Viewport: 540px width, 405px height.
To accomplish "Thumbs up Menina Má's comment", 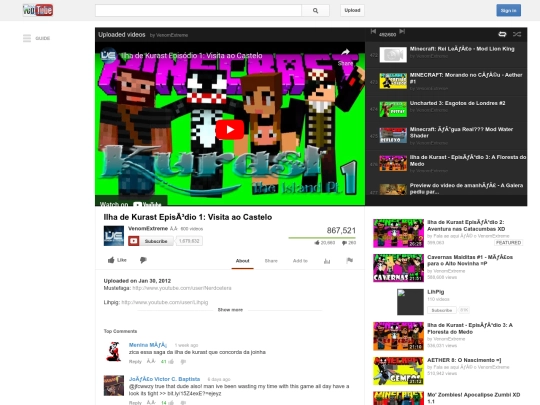I will [172, 362].
